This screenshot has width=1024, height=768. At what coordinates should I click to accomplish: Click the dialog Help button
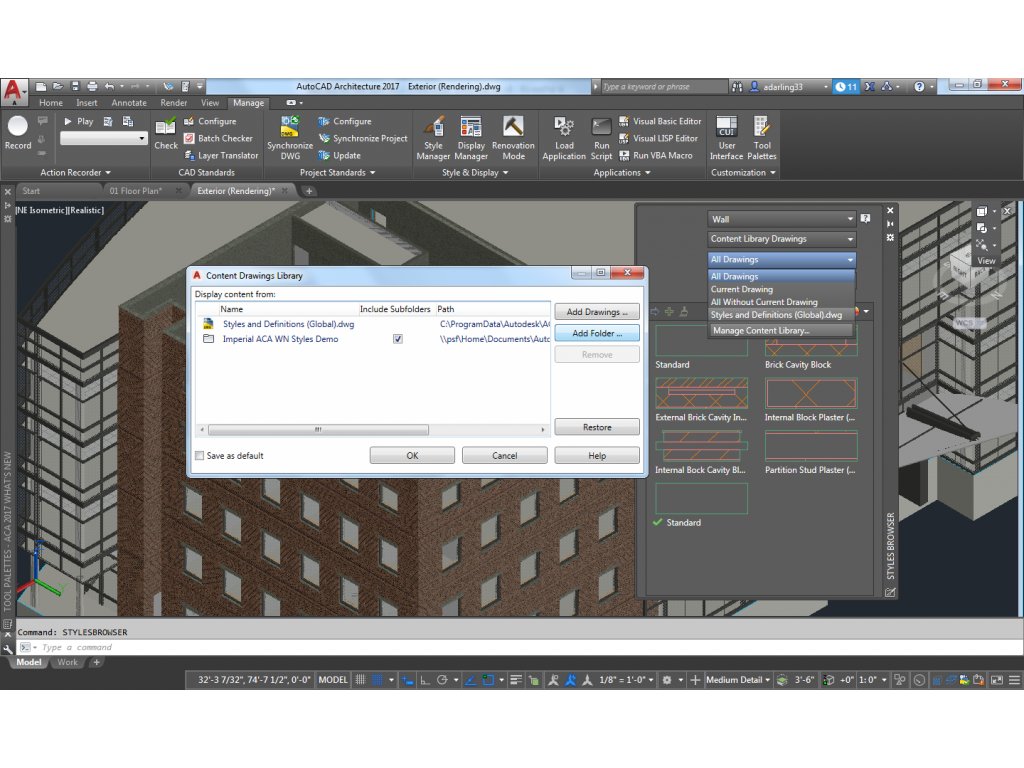[597, 456]
